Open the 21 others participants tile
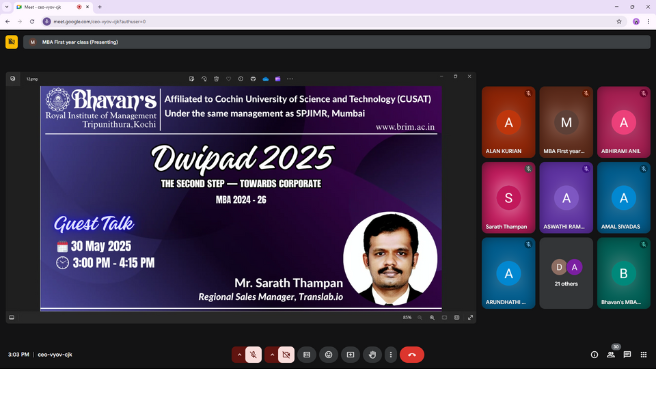The height and width of the screenshot is (397, 656). tap(566, 273)
